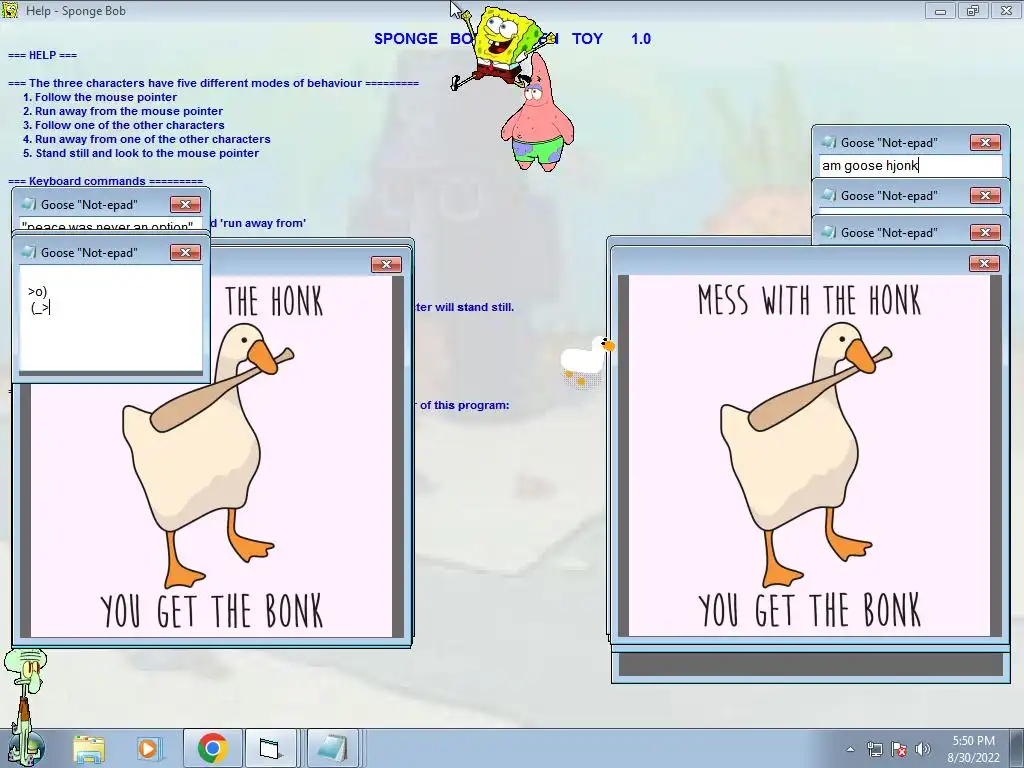Click the 'TOY' word in the title banner
Image resolution: width=1024 pixels, height=768 pixels.
pyautogui.click(x=587, y=39)
